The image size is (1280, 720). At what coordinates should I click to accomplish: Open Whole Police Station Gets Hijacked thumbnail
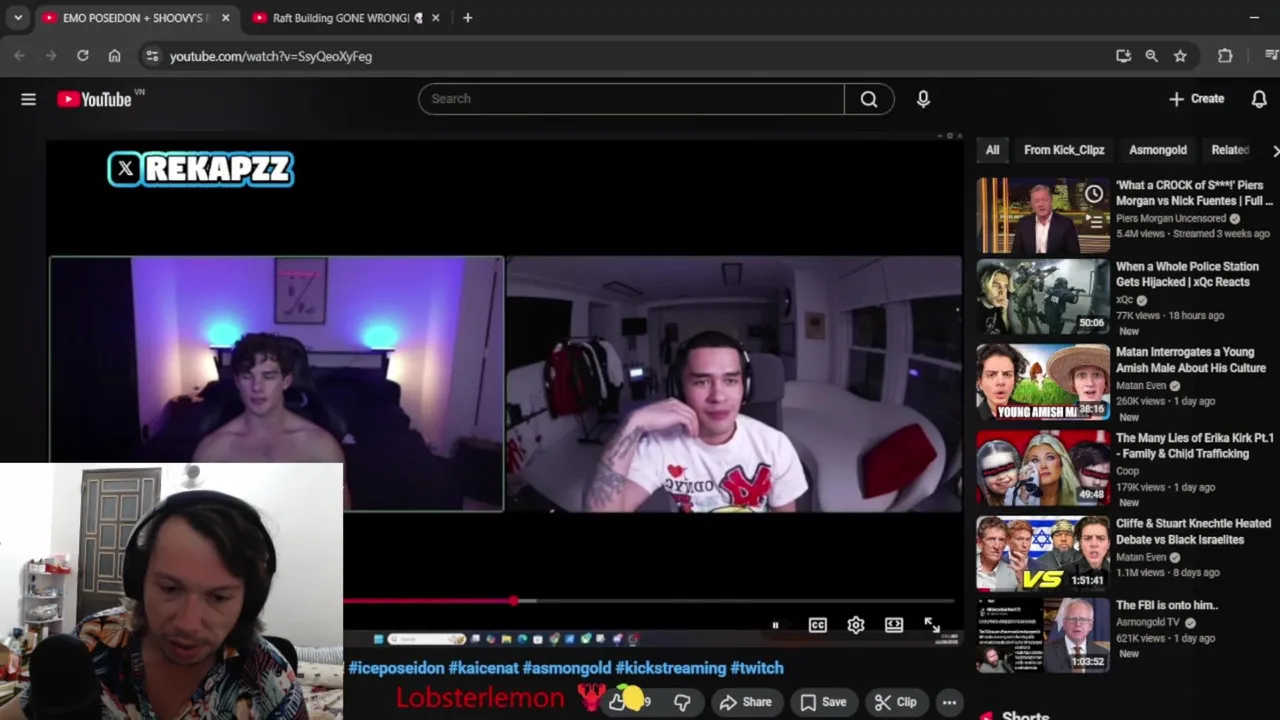pyautogui.click(x=1043, y=296)
